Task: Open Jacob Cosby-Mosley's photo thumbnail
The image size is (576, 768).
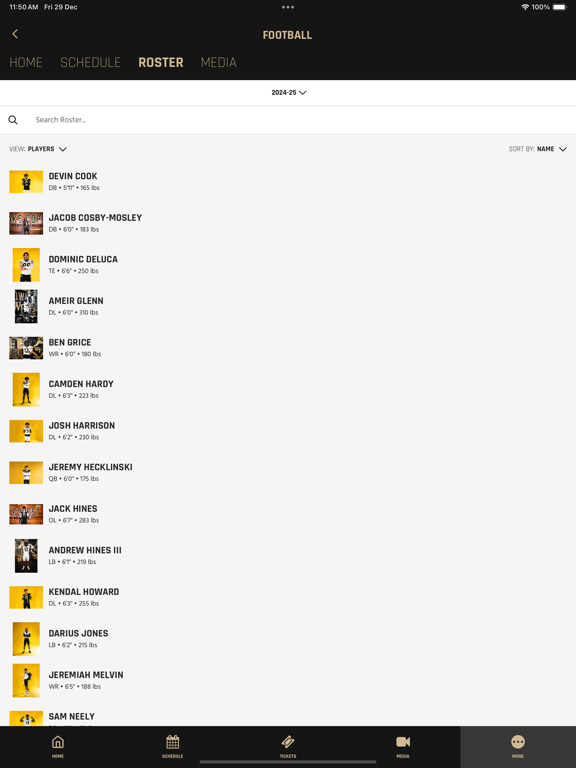Action: coord(26,223)
